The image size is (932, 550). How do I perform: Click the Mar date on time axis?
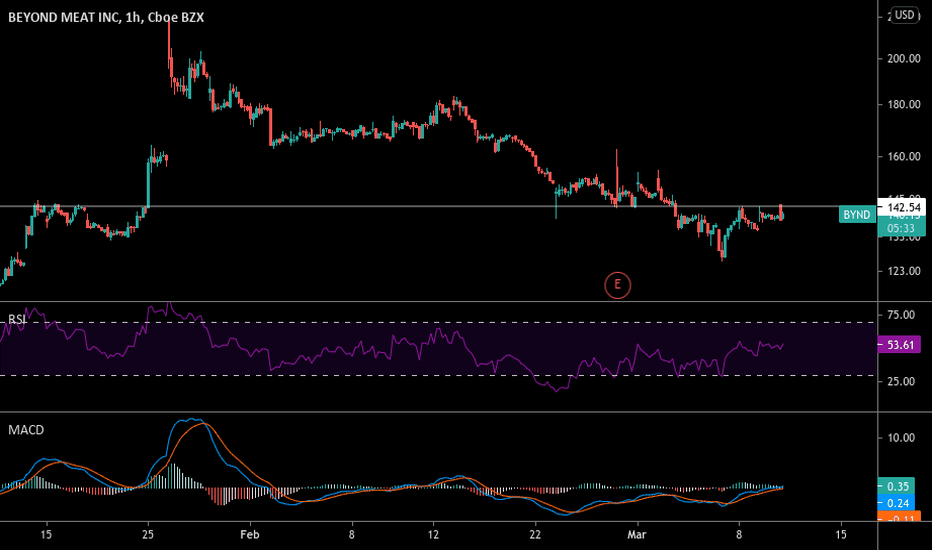(x=637, y=535)
